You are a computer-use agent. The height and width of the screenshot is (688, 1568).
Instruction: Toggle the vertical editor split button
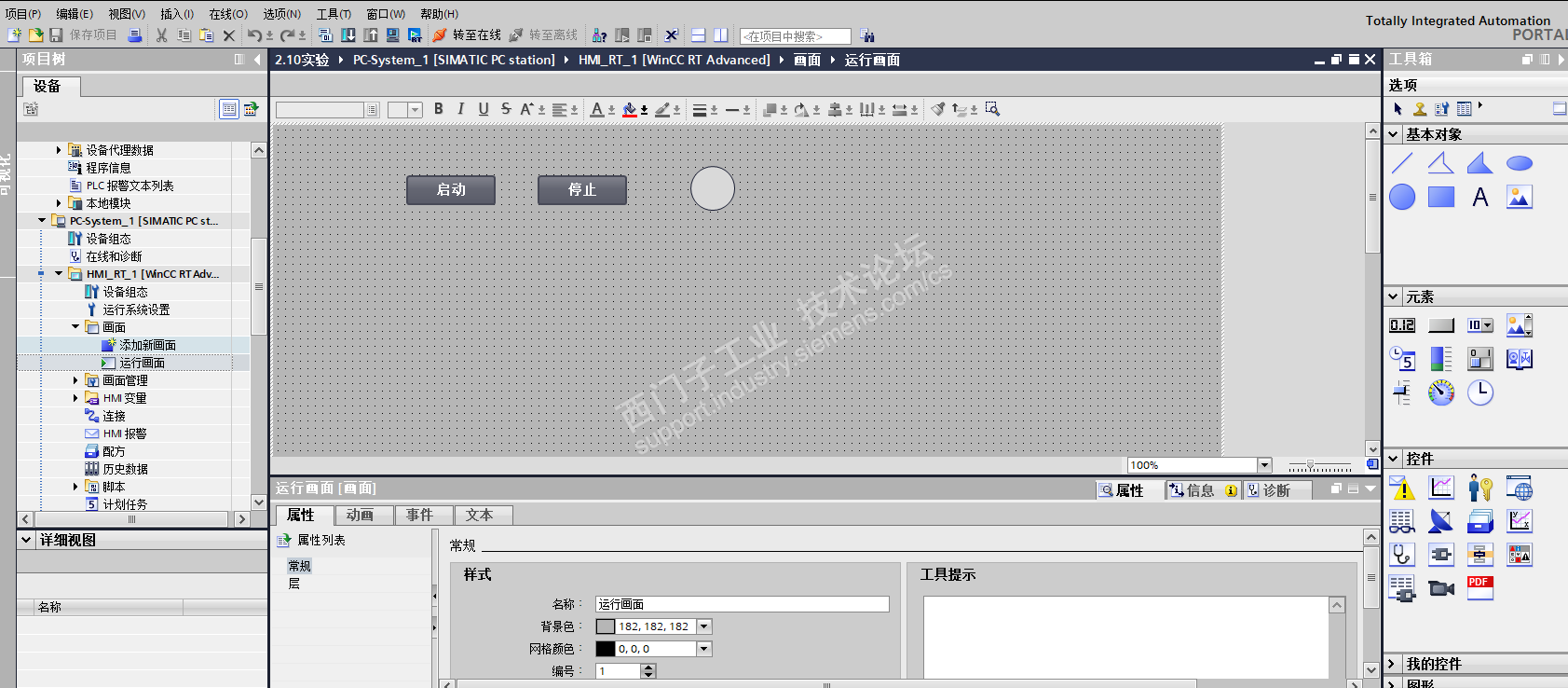(x=721, y=35)
